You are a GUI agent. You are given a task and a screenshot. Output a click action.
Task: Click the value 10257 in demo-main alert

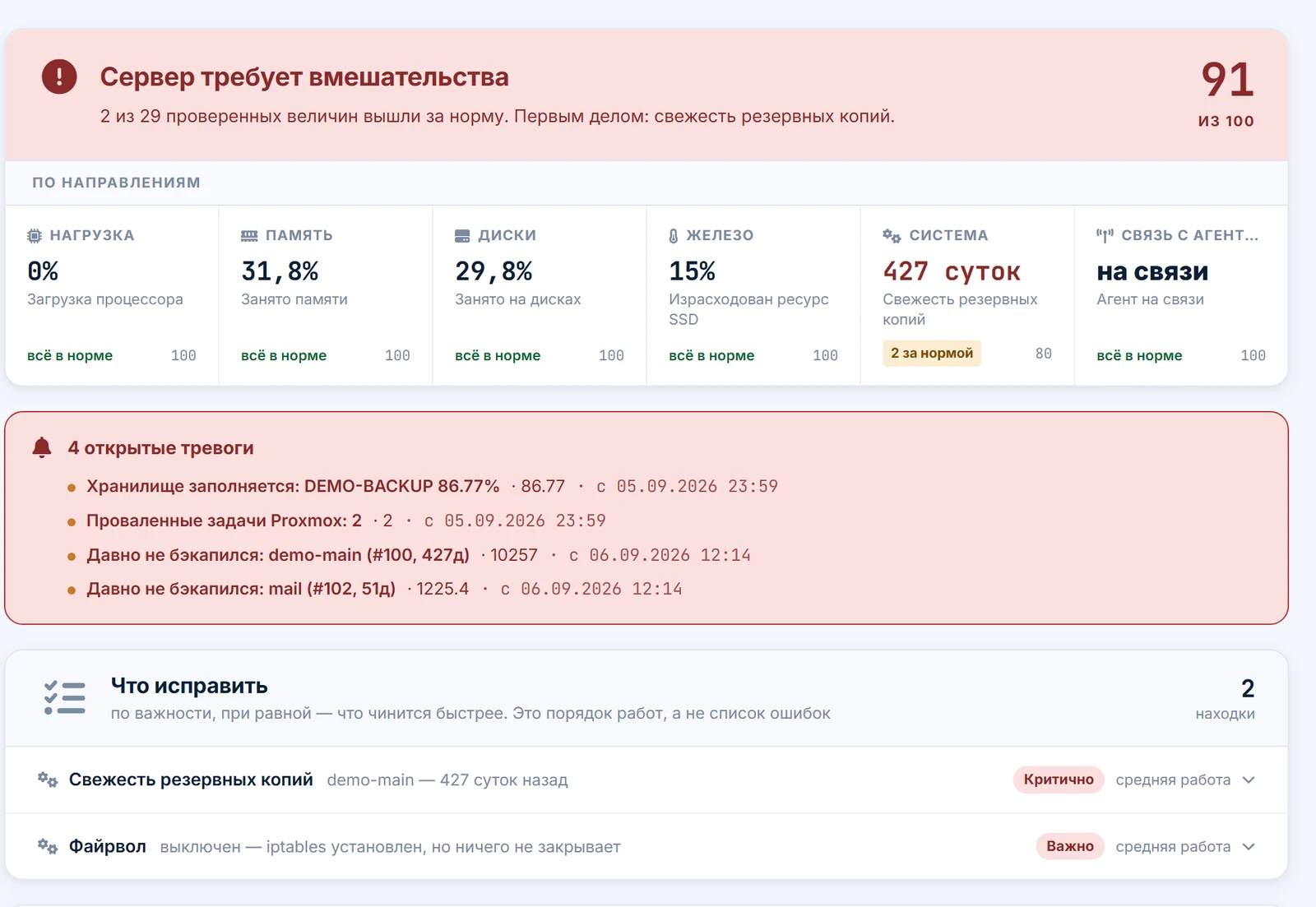point(514,555)
